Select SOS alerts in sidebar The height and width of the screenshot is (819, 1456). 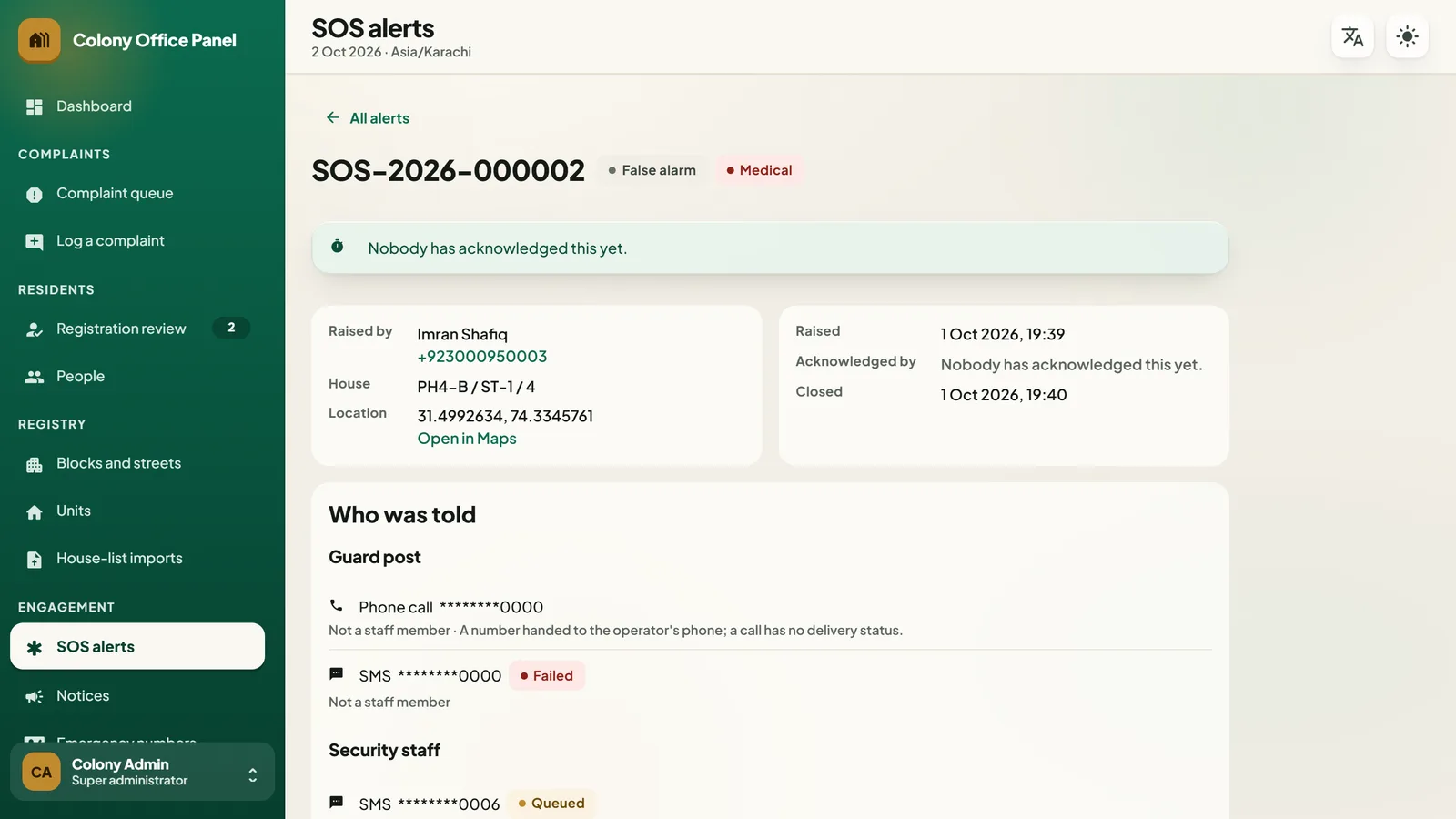pos(137,646)
